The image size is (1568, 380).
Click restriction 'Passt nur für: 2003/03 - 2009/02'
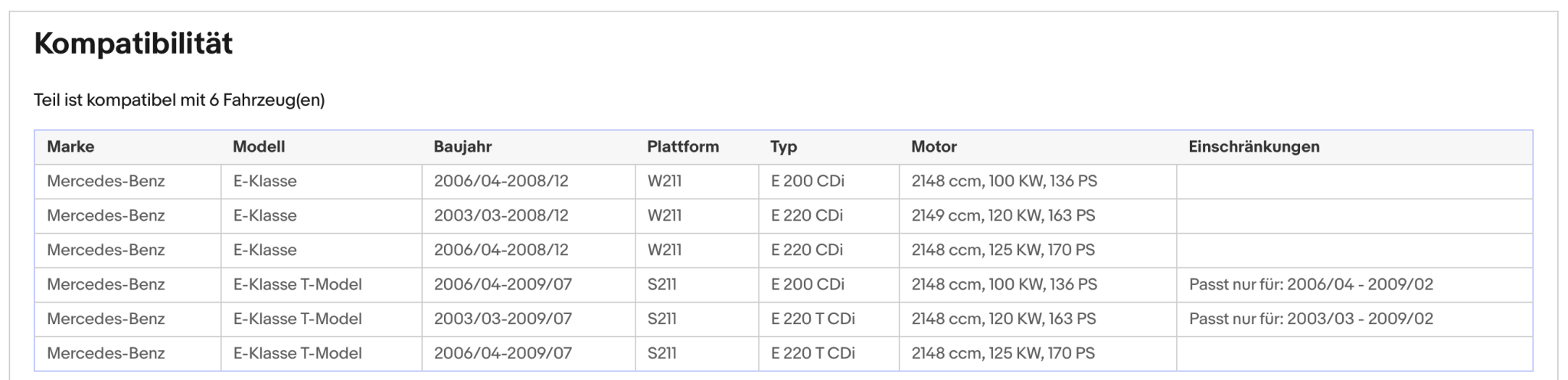[1311, 319]
